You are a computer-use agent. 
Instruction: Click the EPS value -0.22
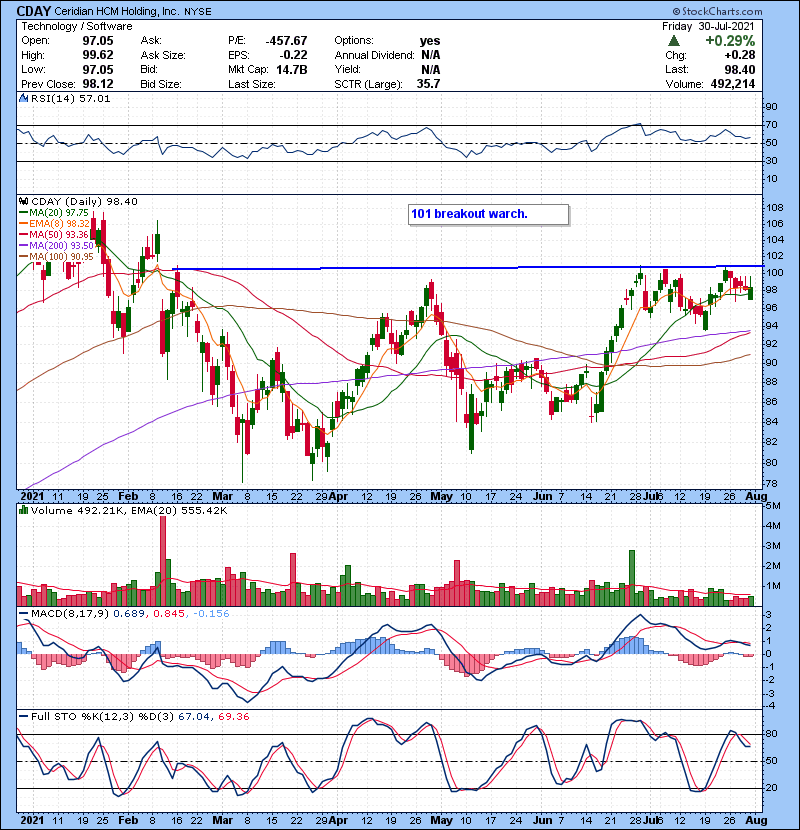point(293,55)
